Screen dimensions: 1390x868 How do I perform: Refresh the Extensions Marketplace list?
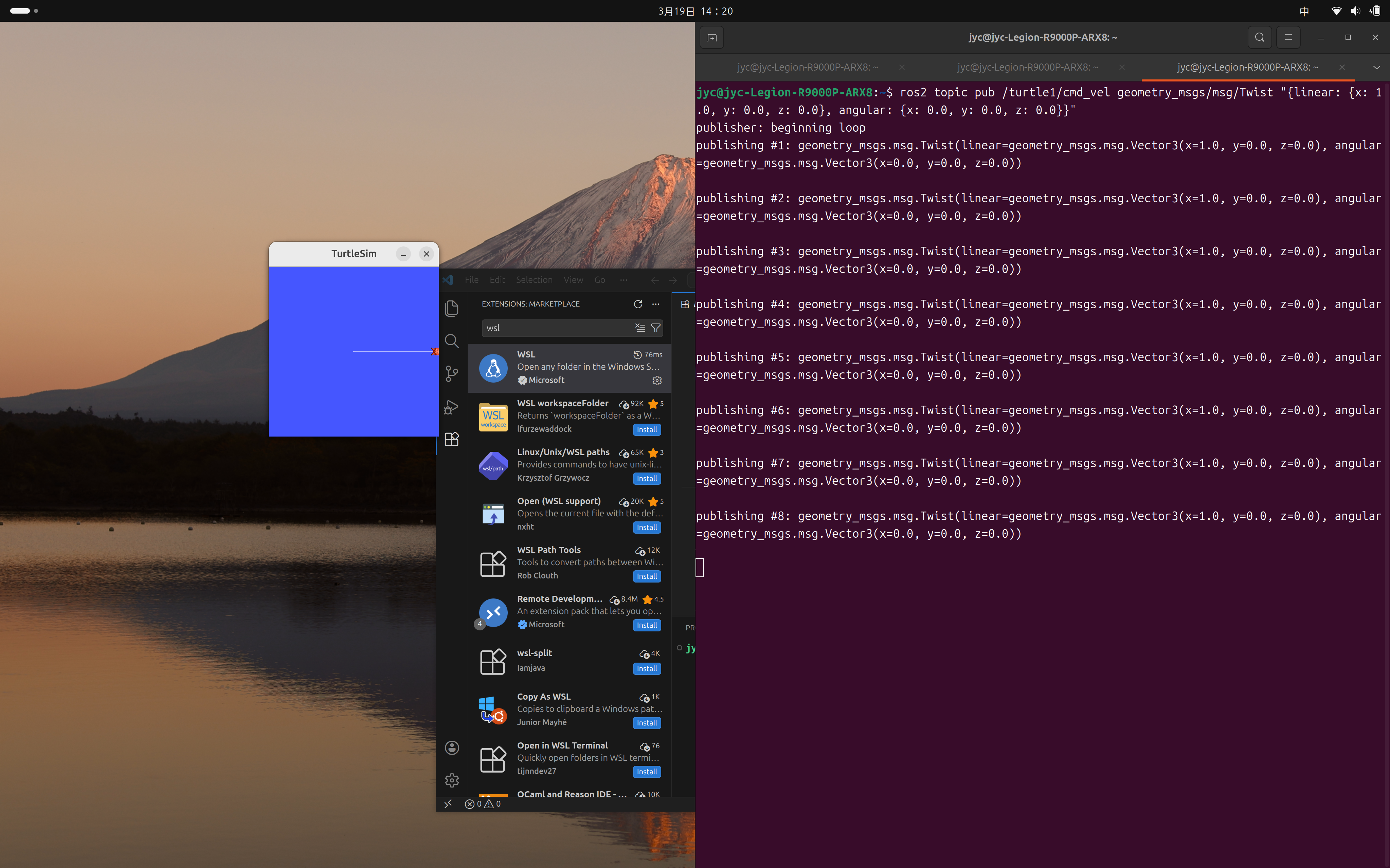(x=638, y=304)
